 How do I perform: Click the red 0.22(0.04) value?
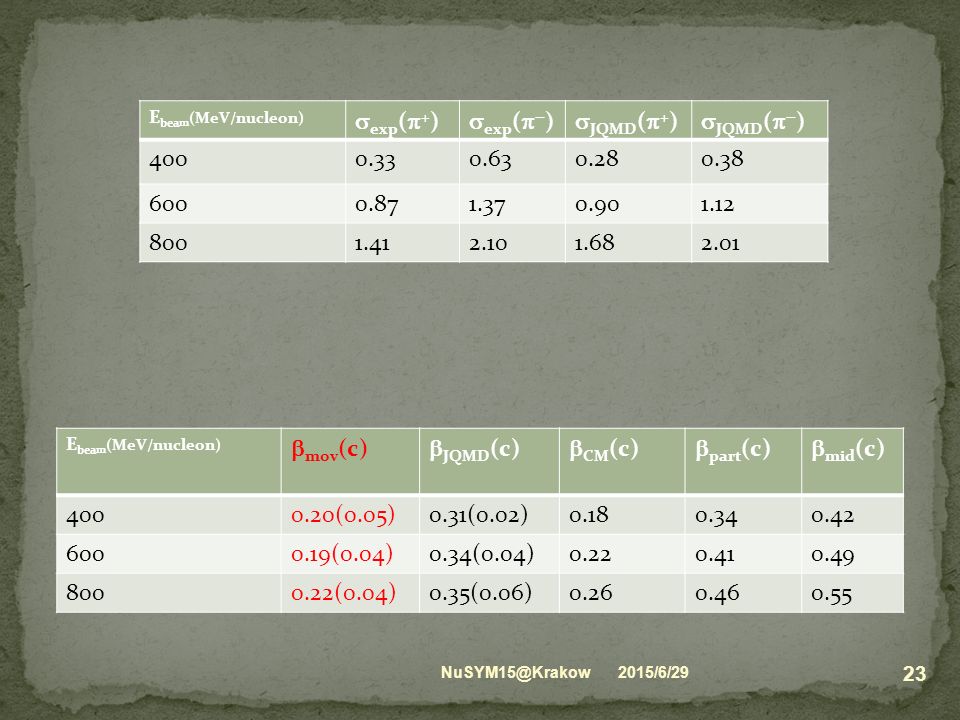point(343,593)
